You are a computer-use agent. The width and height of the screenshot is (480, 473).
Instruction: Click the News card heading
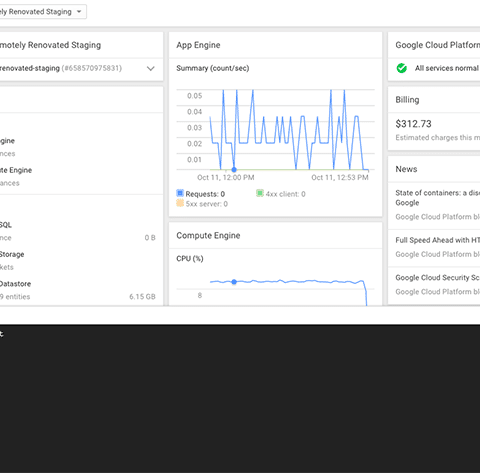point(406,169)
